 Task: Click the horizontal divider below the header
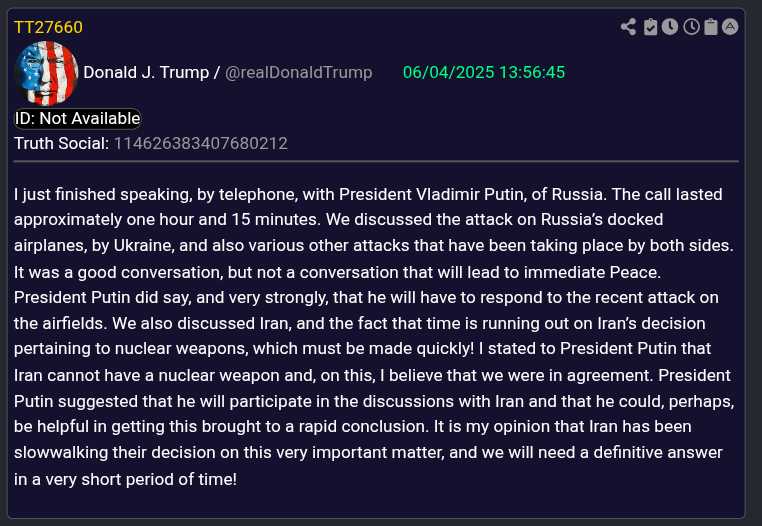coord(376,161)
